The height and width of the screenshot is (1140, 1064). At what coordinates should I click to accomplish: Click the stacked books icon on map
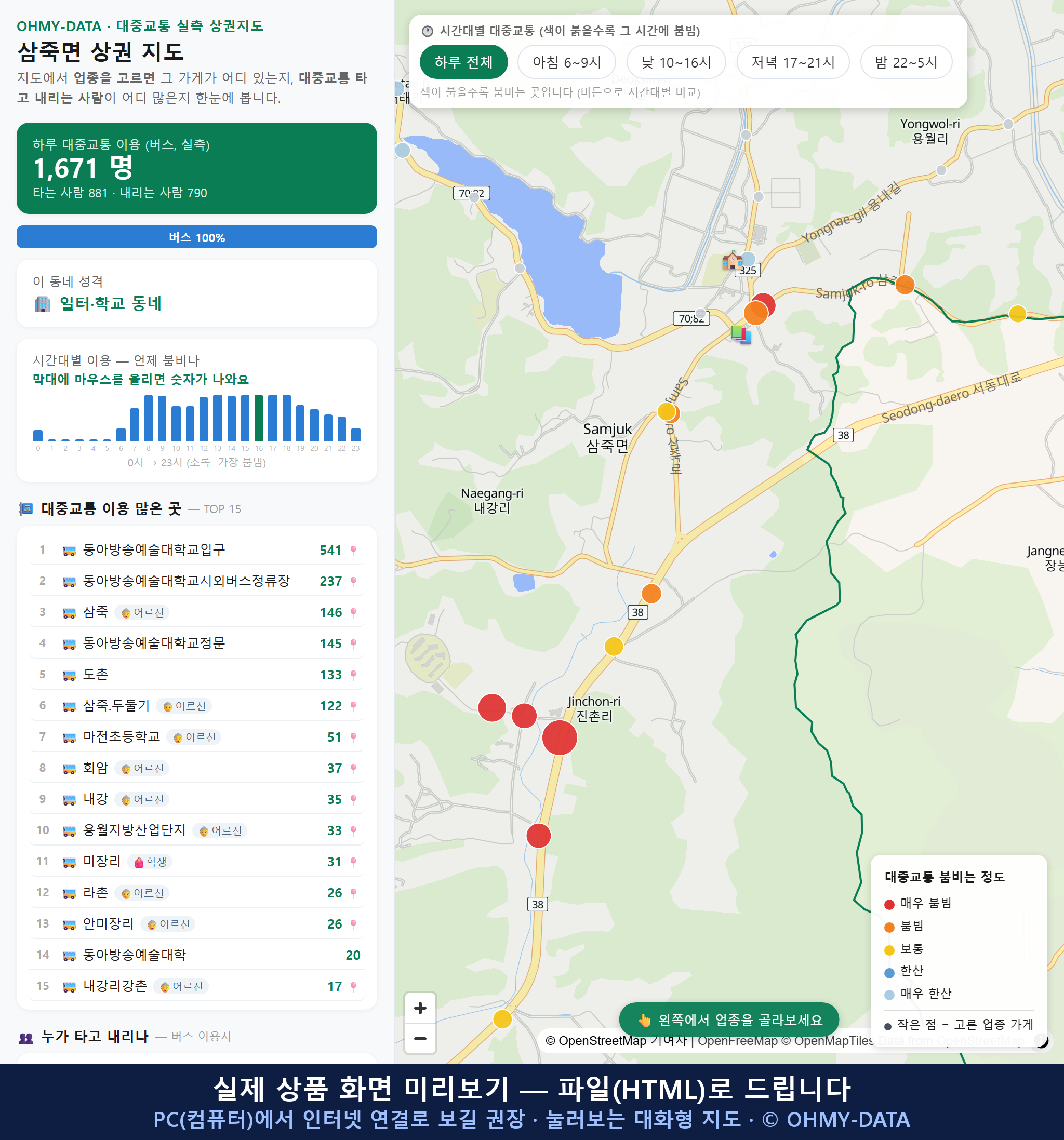coord(740,334)
